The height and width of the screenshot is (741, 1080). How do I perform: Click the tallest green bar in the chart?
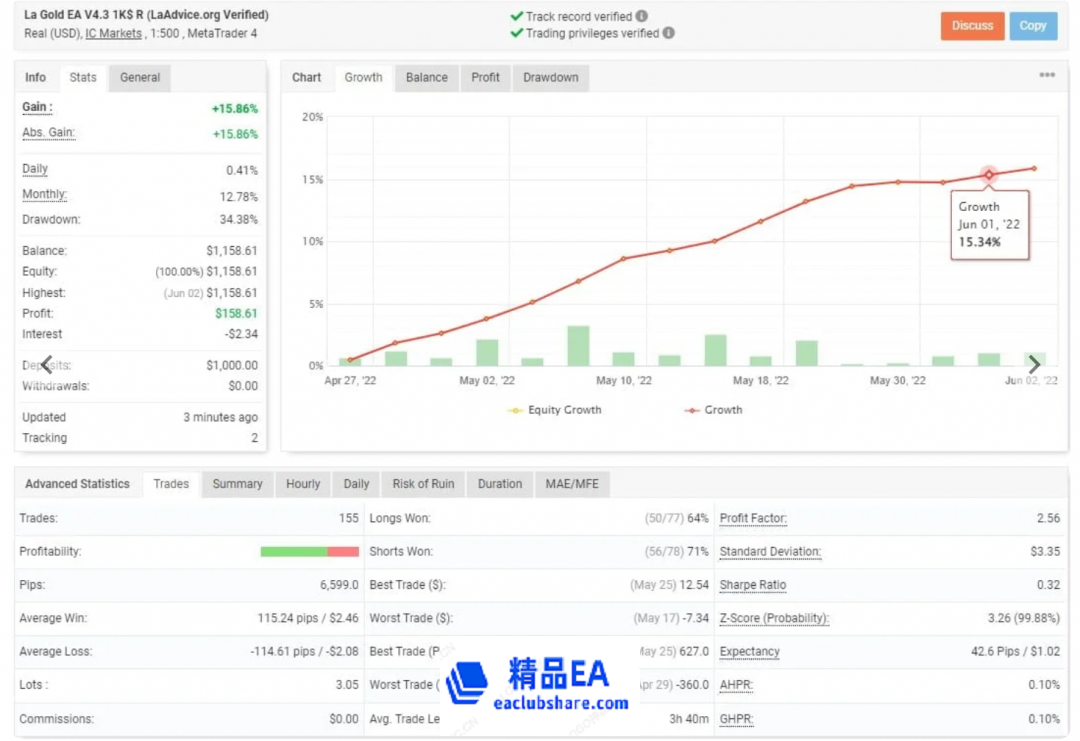[578, 345]
